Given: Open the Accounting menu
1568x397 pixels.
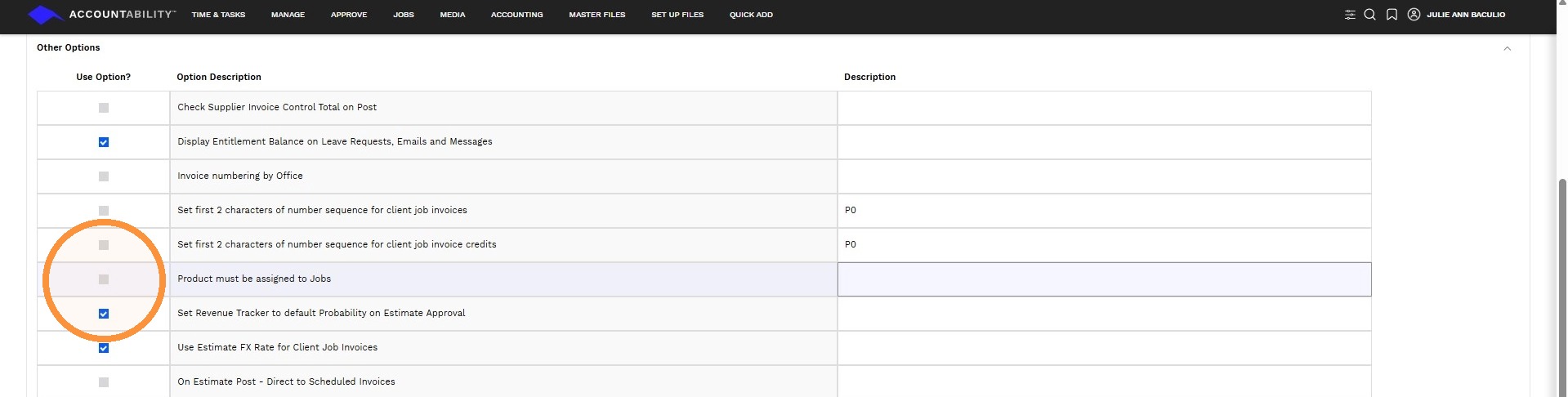Looking at the screenshot, I should tap(516, 15).
